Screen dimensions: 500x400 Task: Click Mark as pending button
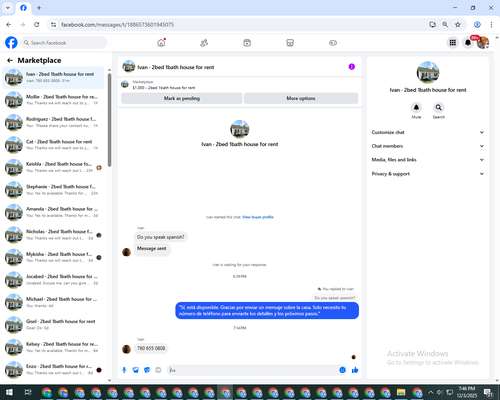pos(182,98)
